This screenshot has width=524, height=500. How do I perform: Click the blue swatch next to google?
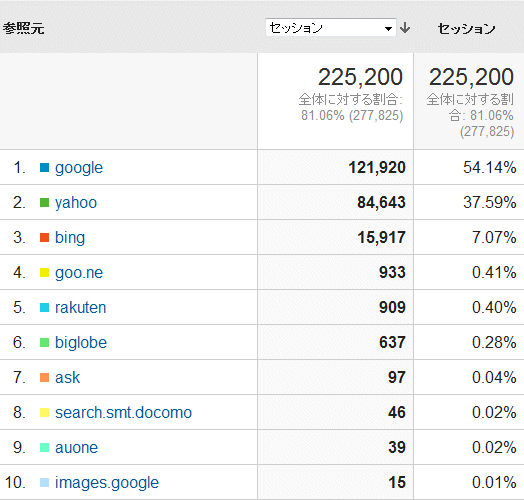pos(44,167)
